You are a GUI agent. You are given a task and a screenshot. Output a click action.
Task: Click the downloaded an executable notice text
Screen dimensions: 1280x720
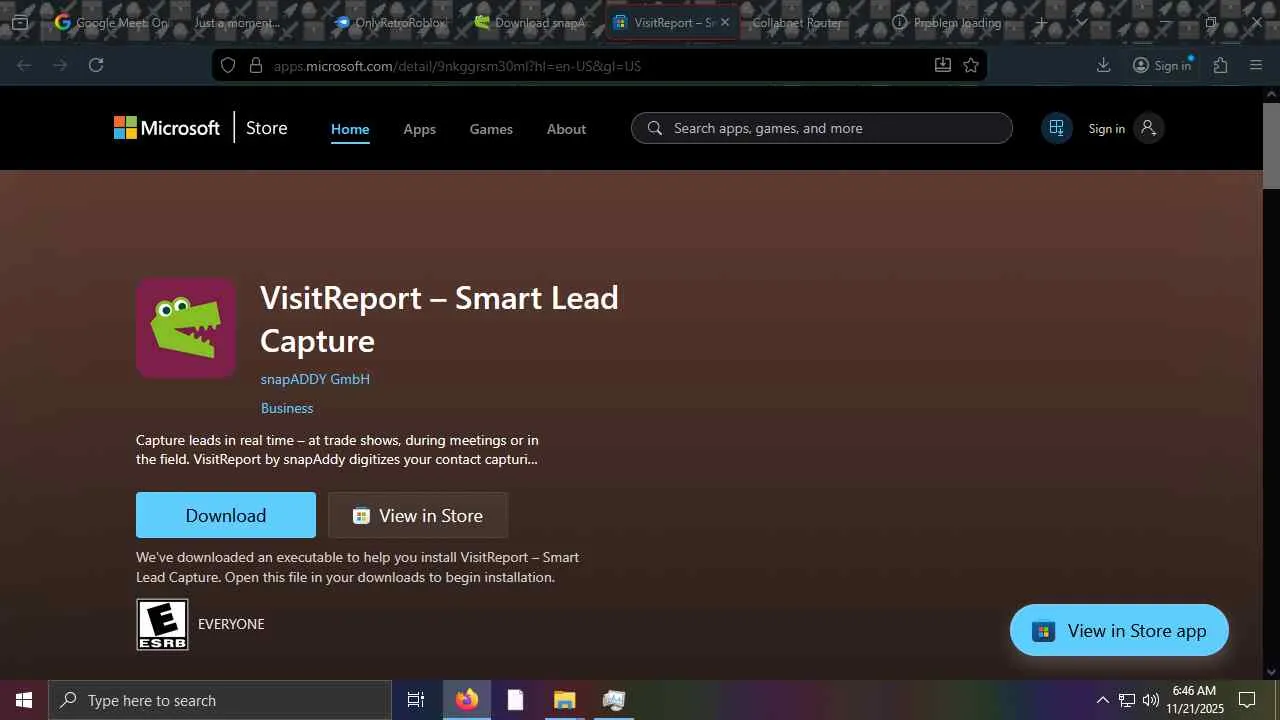[357, 567]
